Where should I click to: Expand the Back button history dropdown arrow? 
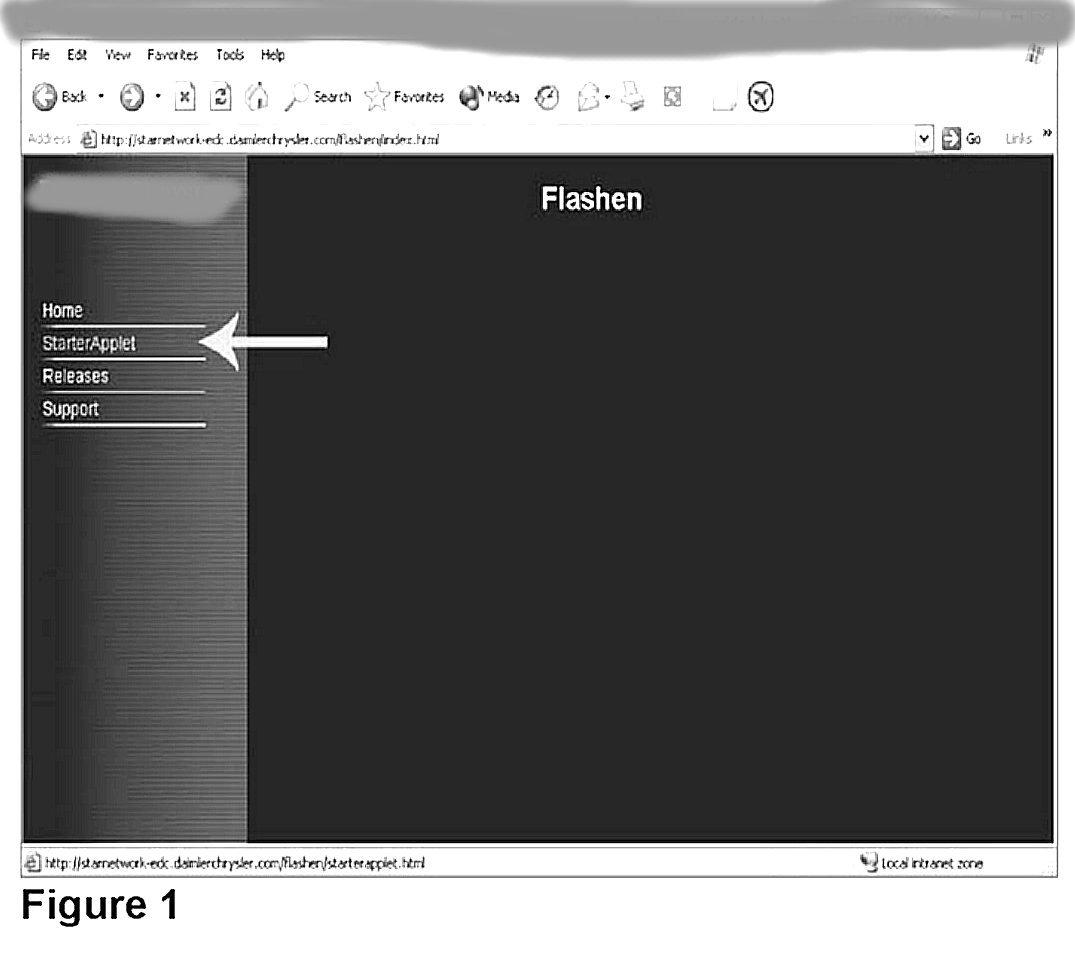[101, 98]
